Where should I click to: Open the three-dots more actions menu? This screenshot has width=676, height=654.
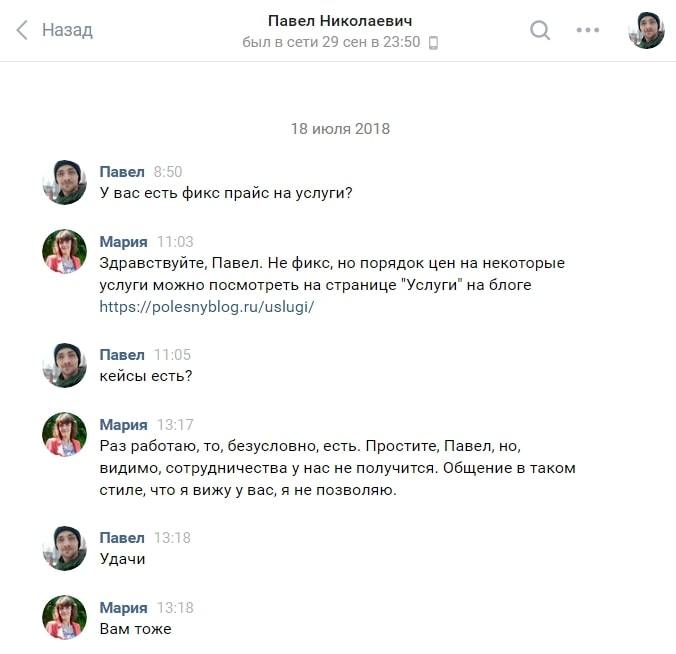tap(588, 30)
